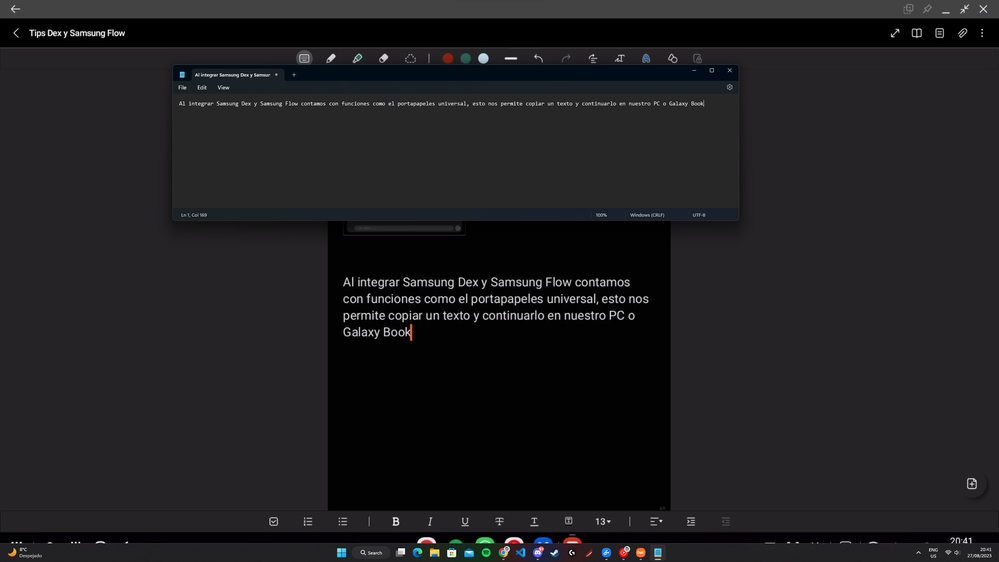
Task: Toggle the canvas lock icon
Action: (698, 58)
